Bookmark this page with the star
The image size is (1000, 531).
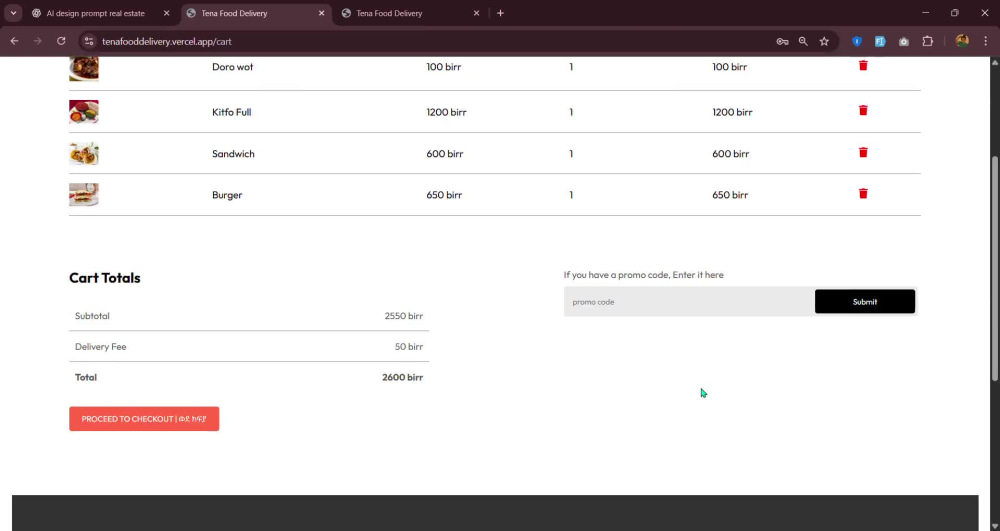pyautogui.click(x=824, y=41)
